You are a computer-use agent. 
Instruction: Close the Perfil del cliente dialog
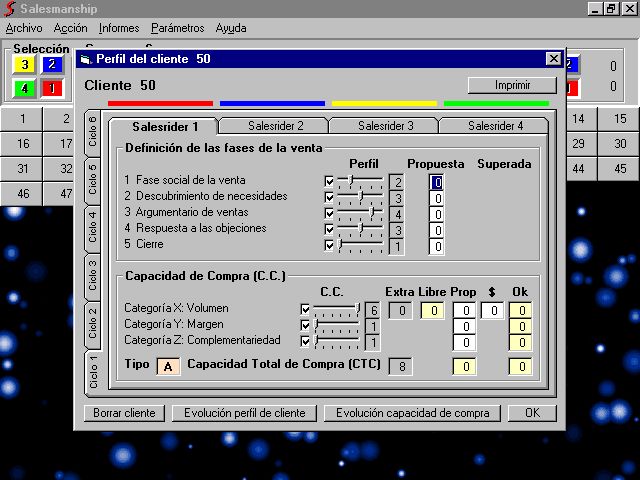pyautogui.click(x=553, y=59)
